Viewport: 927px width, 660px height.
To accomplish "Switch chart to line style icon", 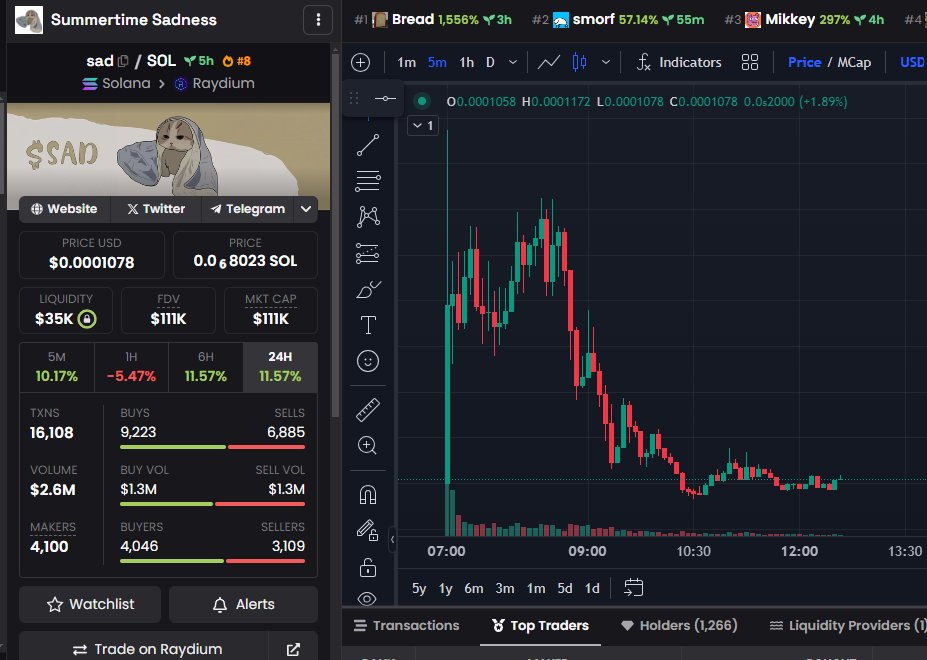I will 549,62.
